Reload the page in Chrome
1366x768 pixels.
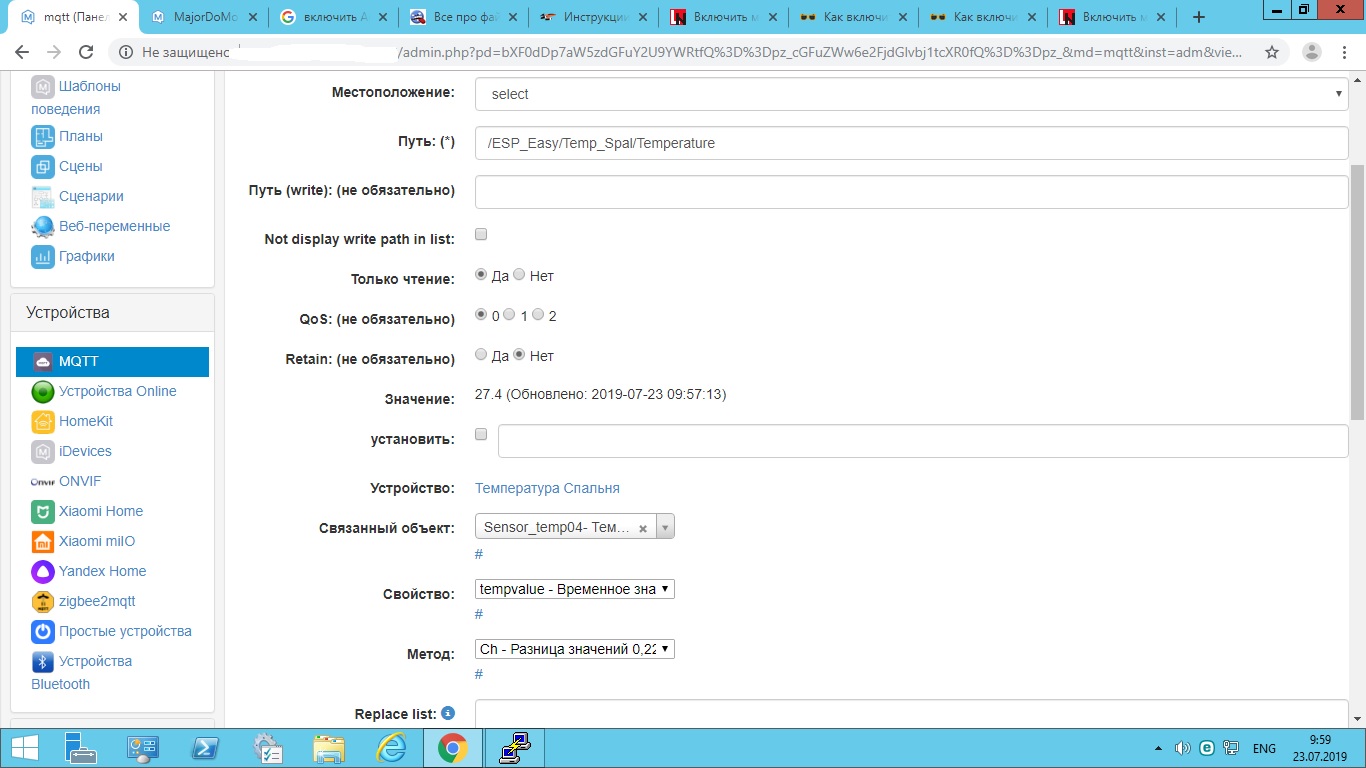pos(85,52)
